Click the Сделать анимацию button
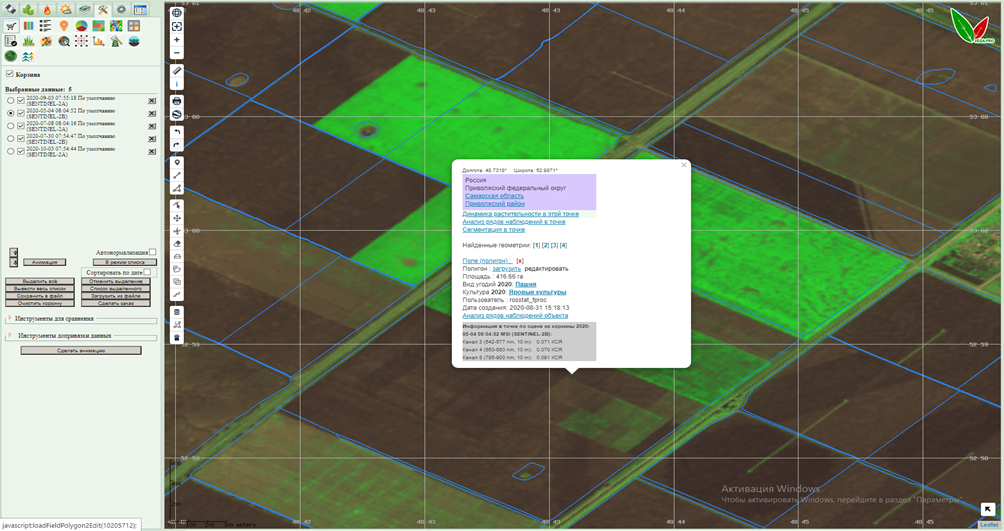 [x=81, y=350]
